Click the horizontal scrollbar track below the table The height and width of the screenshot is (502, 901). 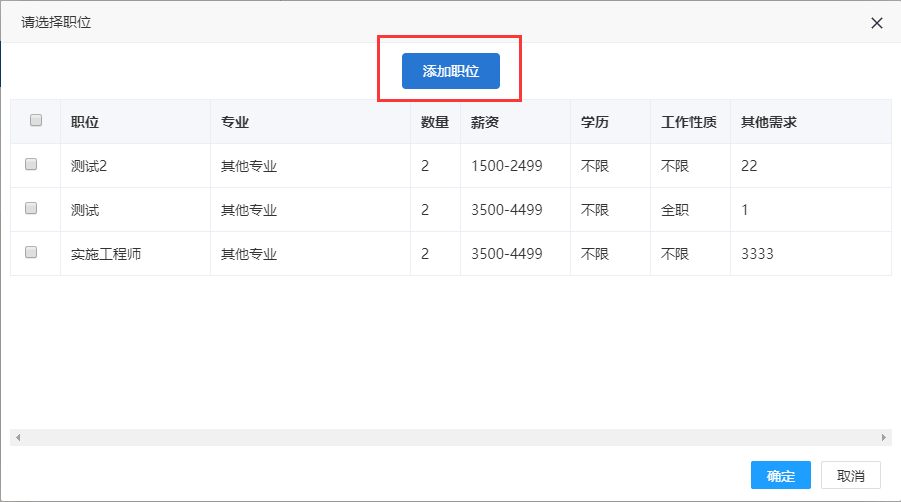pyautogui.click(x=450, y=438)
